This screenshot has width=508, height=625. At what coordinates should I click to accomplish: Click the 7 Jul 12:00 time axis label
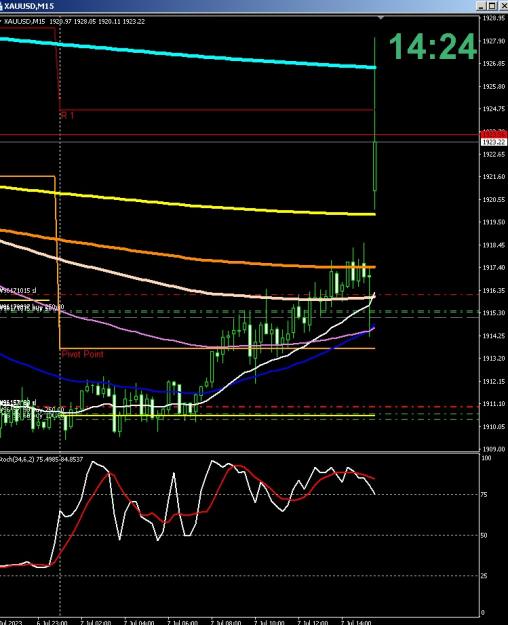pos(313,622)
